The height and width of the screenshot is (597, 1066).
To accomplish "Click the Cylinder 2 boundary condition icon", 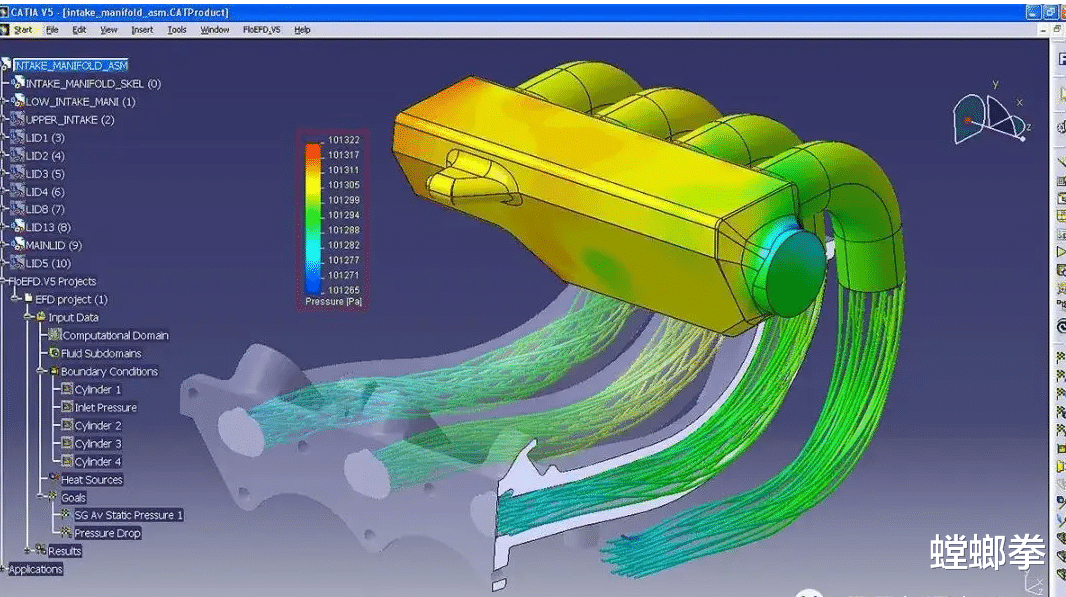I will (x=67, y=424).
